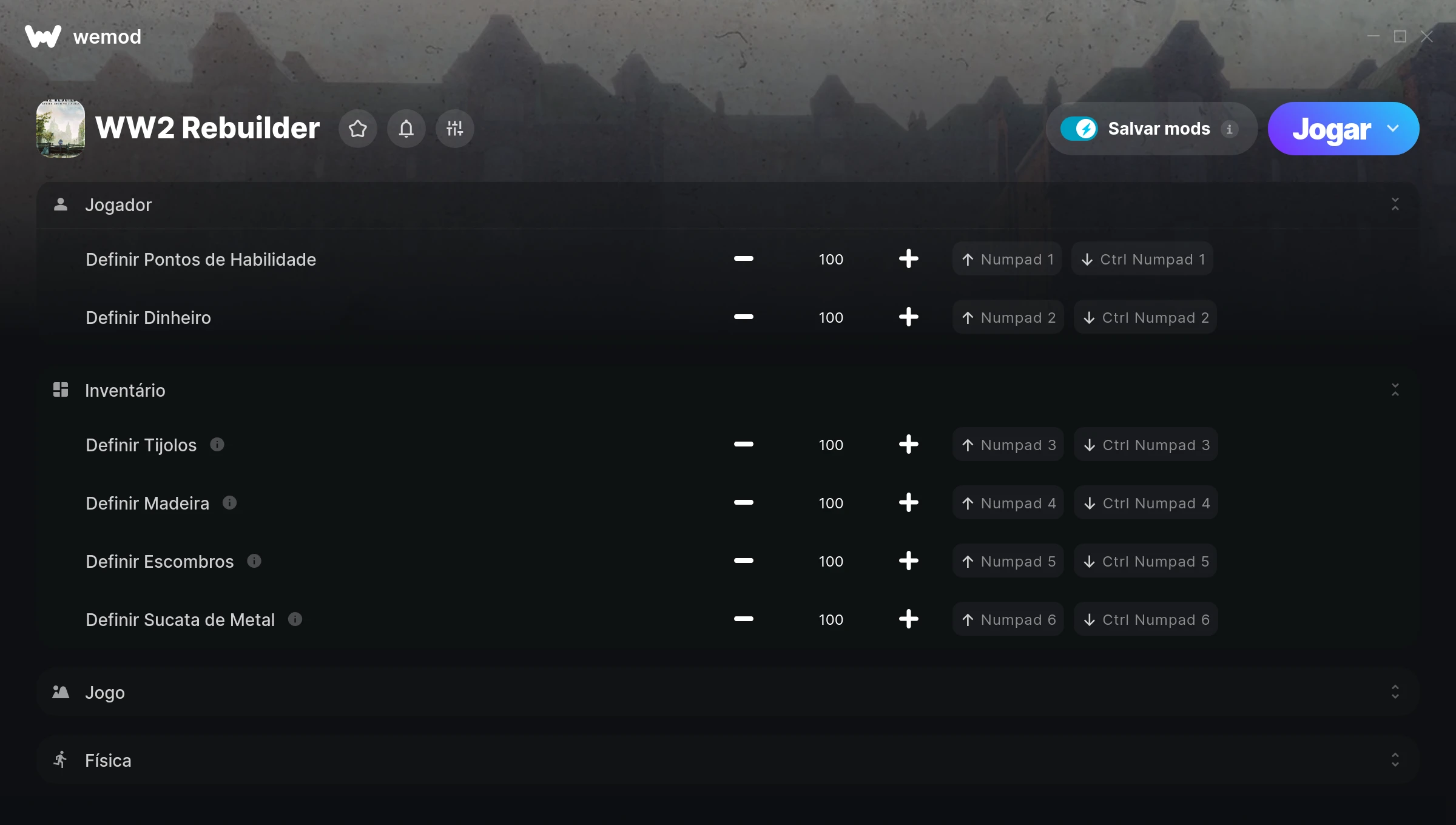Decrease Definir Pontos de Habilidade value
The image size is (1456, 825).
click(744, 258)
